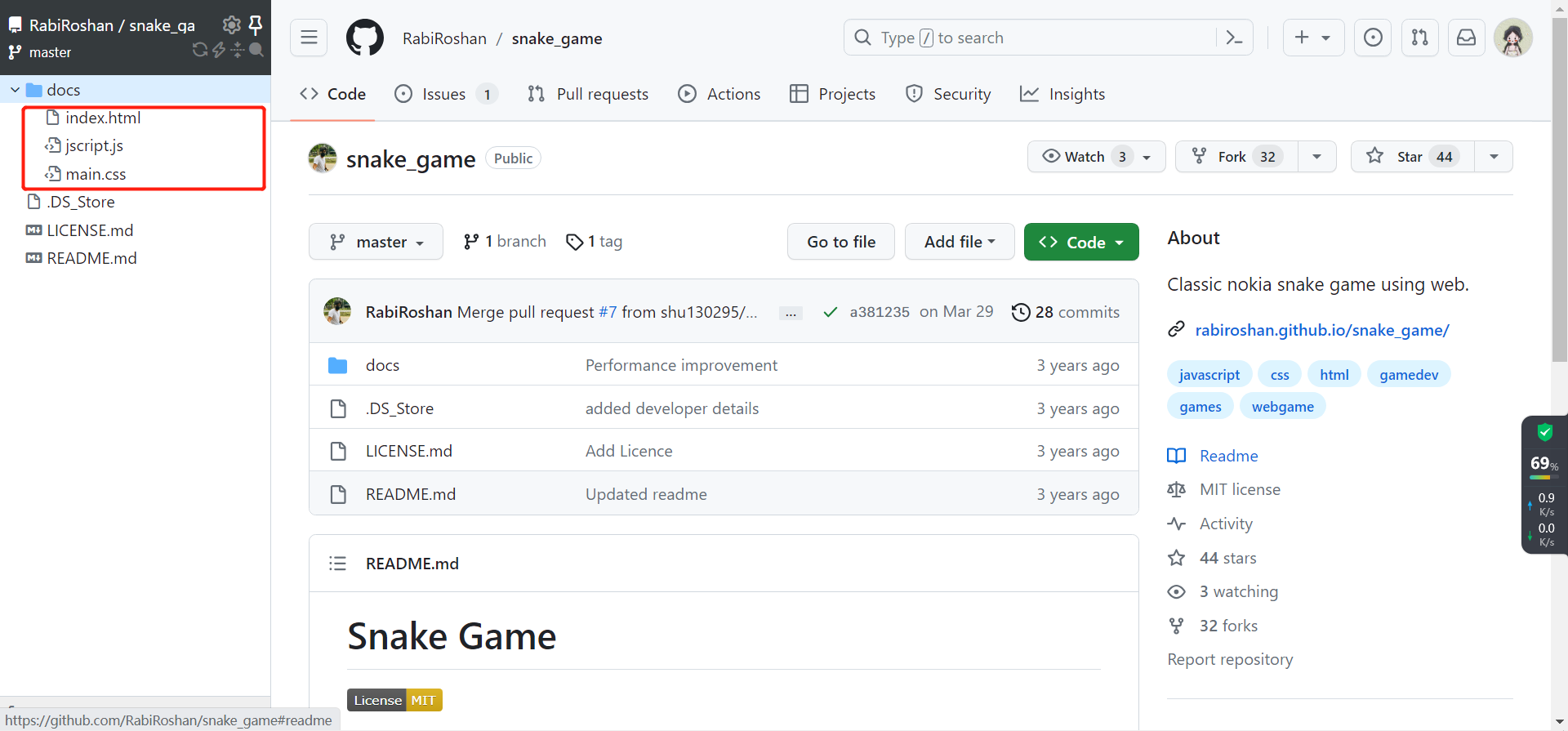This screenshot has height=731, width=1568.
Task: Toggle the sidebar pin icon
Action: point(256,25)
